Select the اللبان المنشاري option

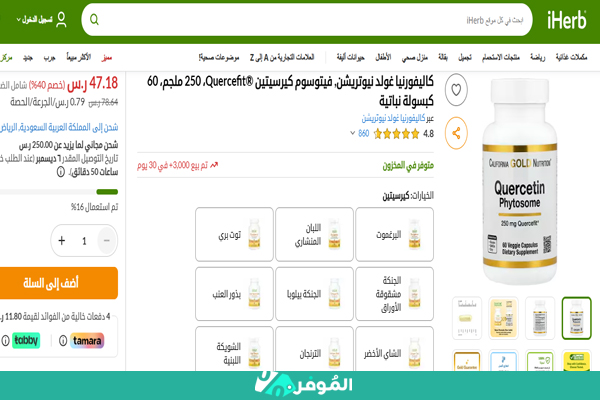click(x=314, y=234)
